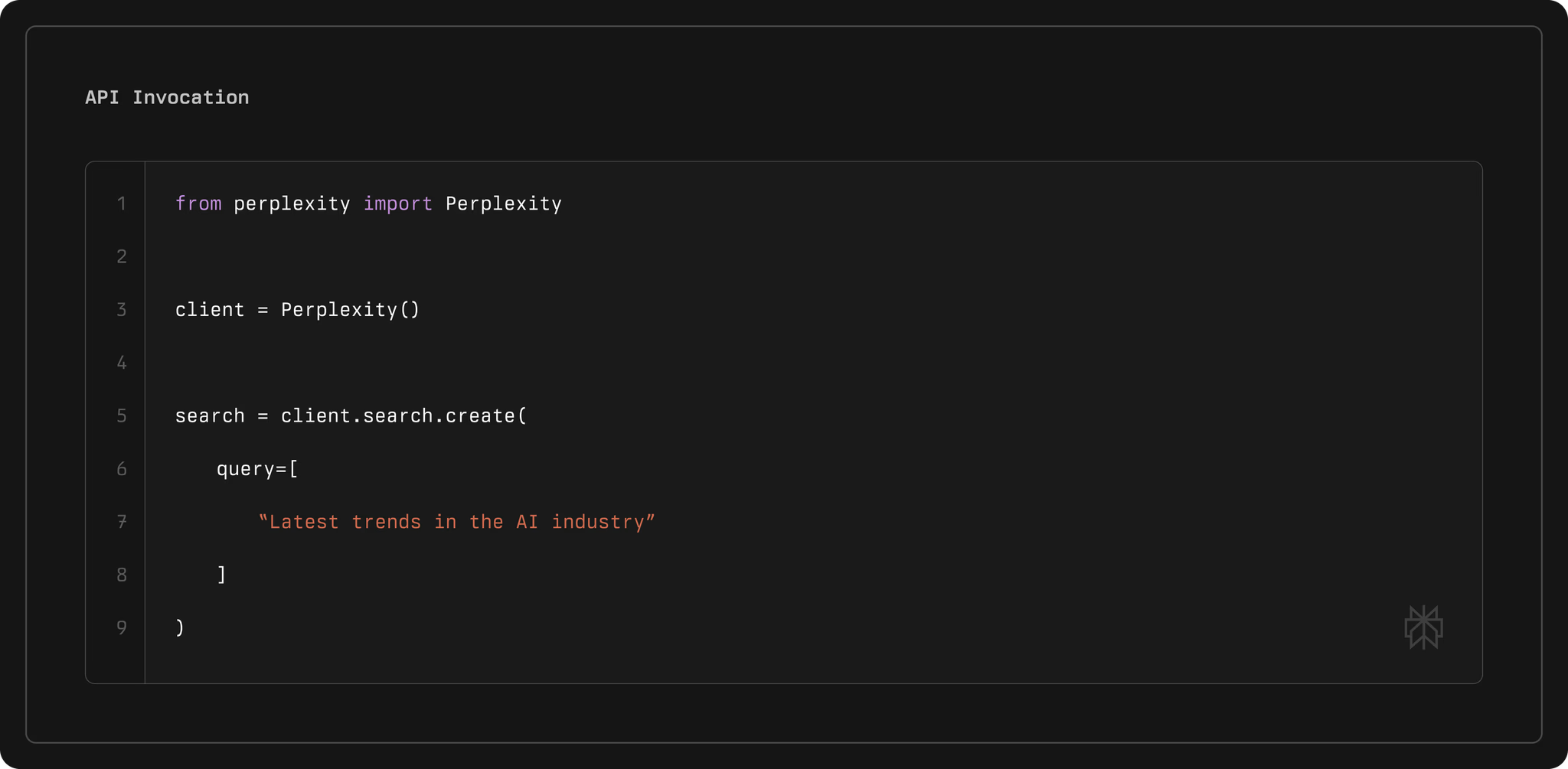This screenshot has height=769, width=1568.
Task: Click the orange 'Latest trends in the AI industry' string
Action: [x=456, y=522]
